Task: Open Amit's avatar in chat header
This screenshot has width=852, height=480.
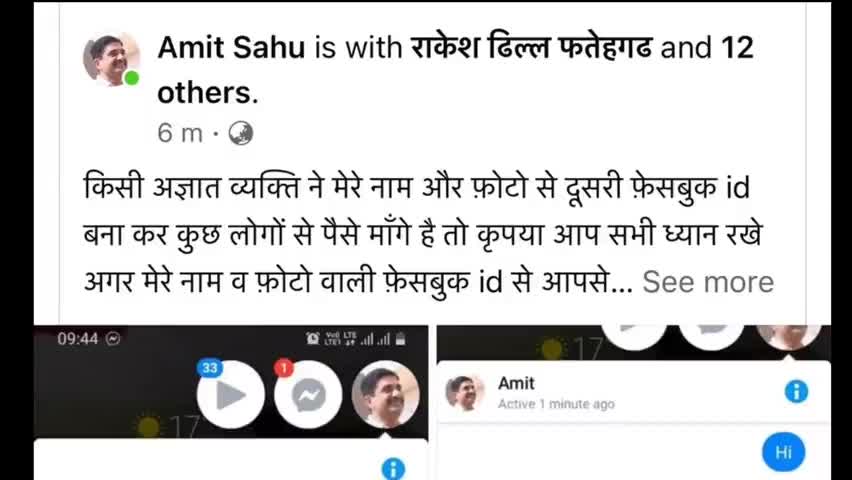Action: 465,392
